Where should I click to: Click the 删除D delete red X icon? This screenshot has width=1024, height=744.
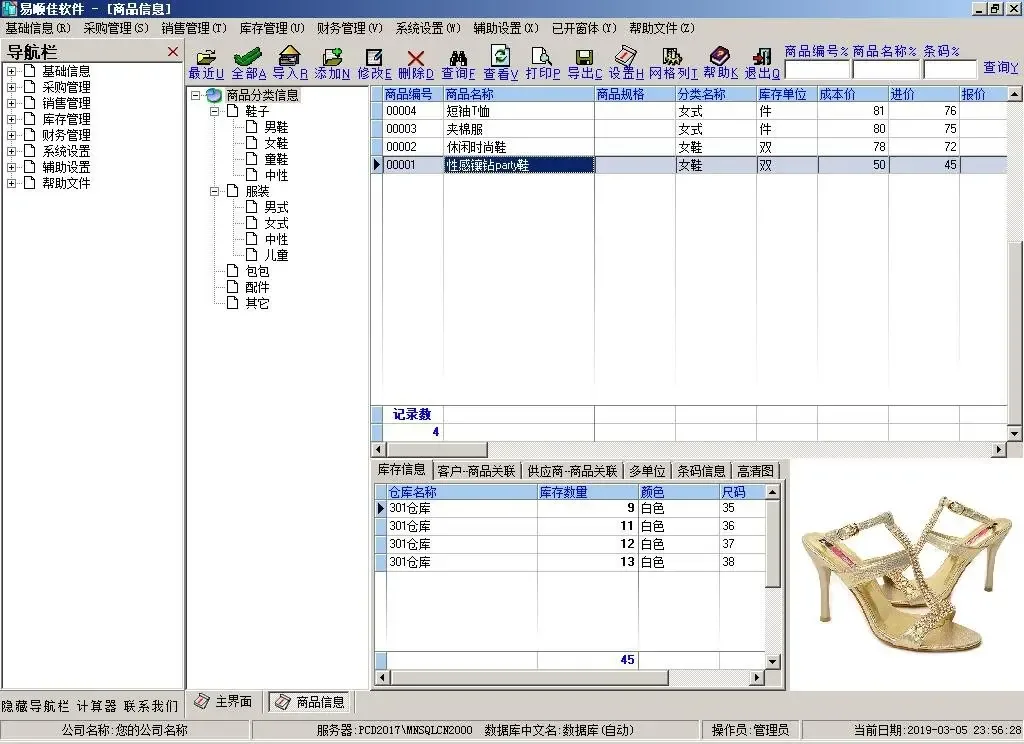click(x=415, y=58)
